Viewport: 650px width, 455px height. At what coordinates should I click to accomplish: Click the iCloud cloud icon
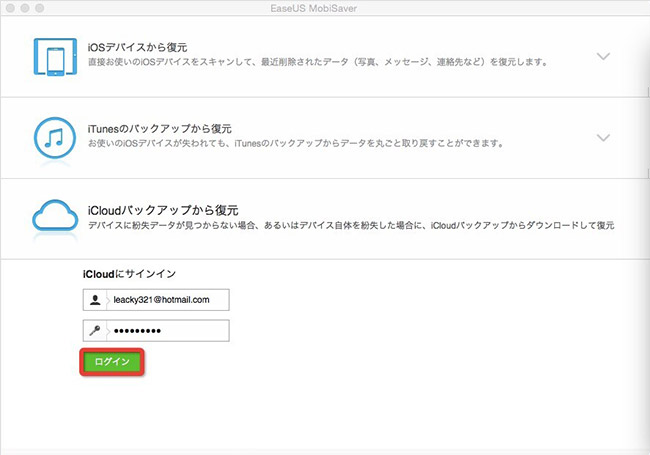(55, 215)
